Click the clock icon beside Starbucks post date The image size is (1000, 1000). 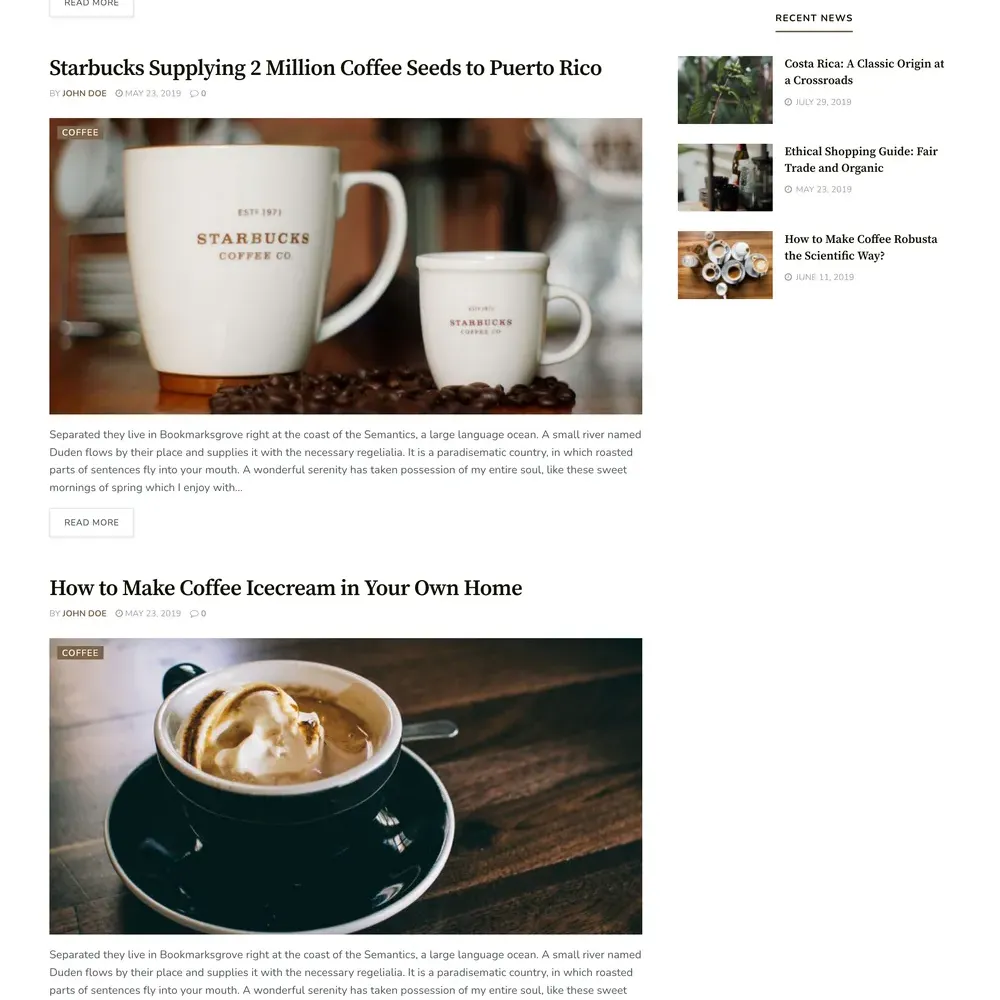[x=119, y=93]
